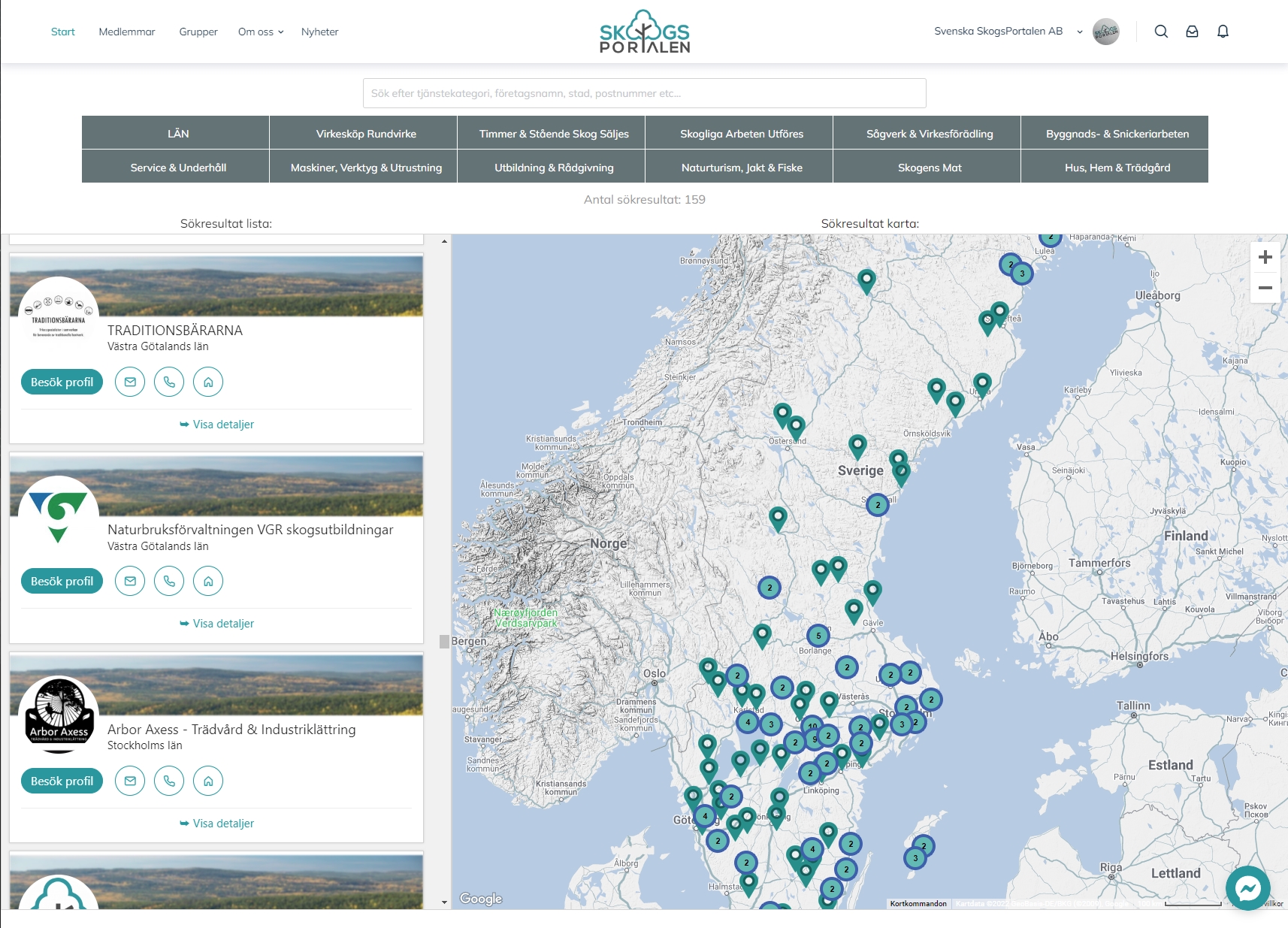Viewport: 1288px width, 928px height.
Task: Click the Svenska SkogsPortalen AB profile avatar
Action: pyautogui.click(x=1105, y=32)
